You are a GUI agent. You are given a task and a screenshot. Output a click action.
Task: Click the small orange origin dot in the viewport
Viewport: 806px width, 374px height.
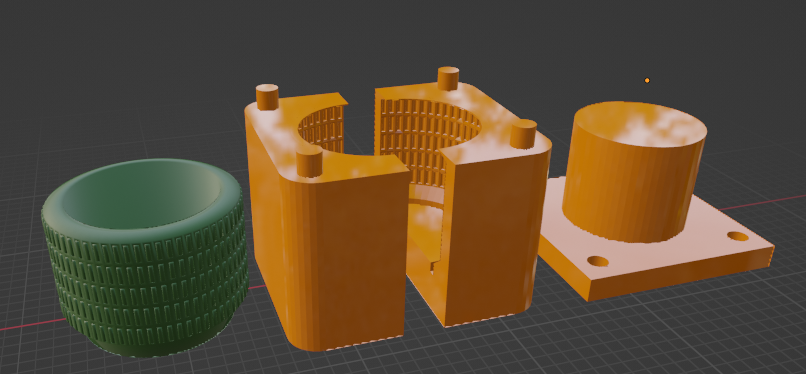[647, 81]
